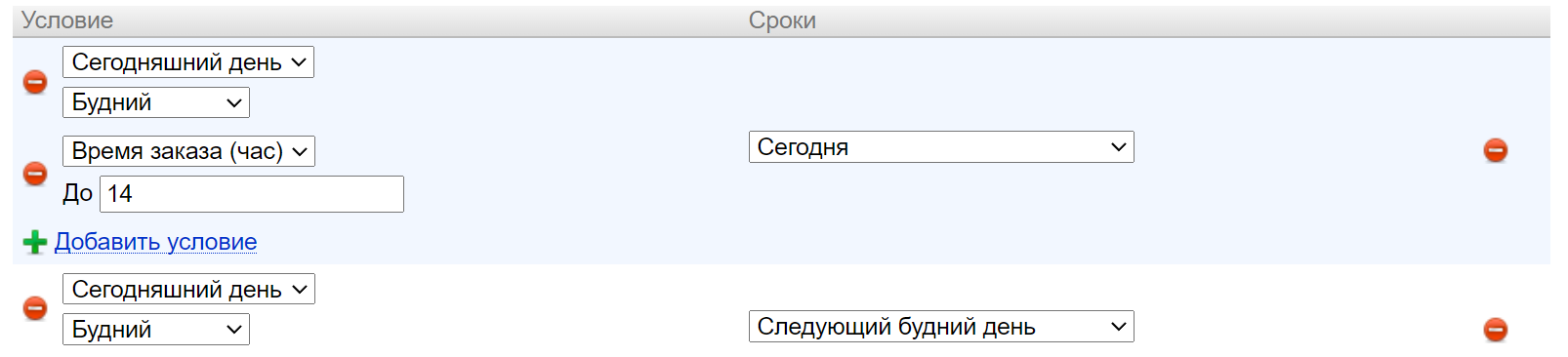Open the first rule's 'Сегодняшний день' dropdown
Image resolution: width=1568 pixels, height=357 pixels.
pos(188,62)
